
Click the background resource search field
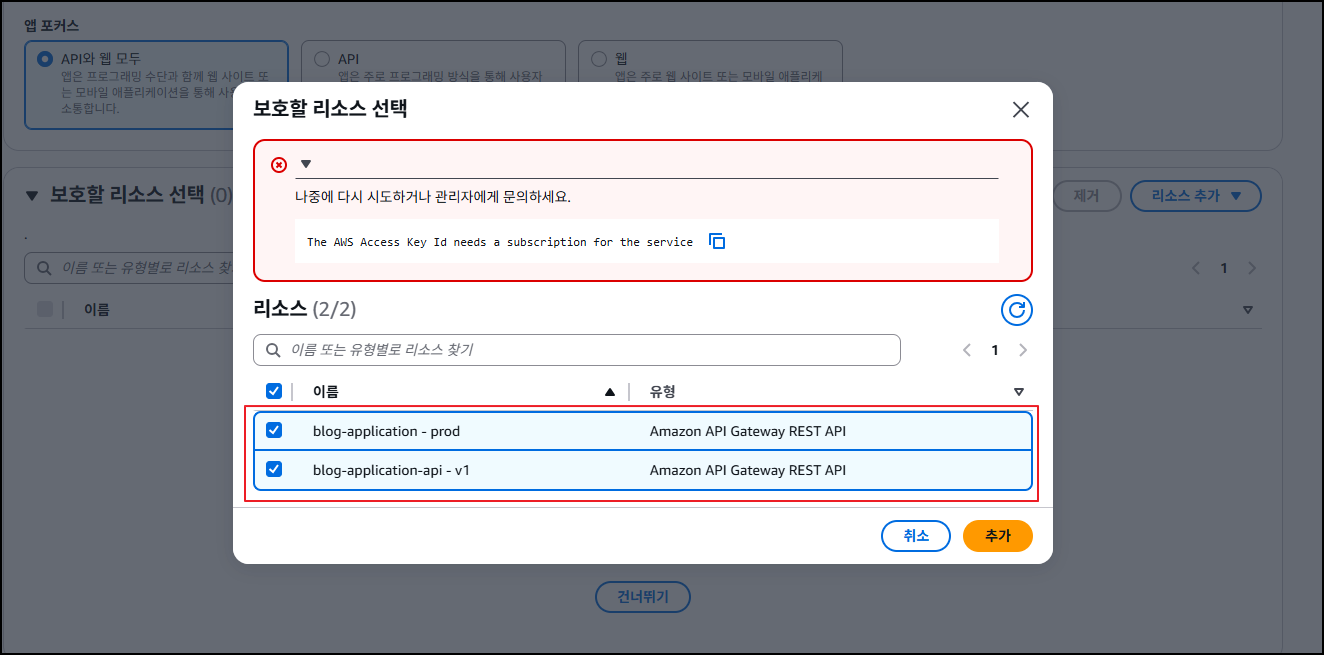pyautogui.click(x=129, y=268)
